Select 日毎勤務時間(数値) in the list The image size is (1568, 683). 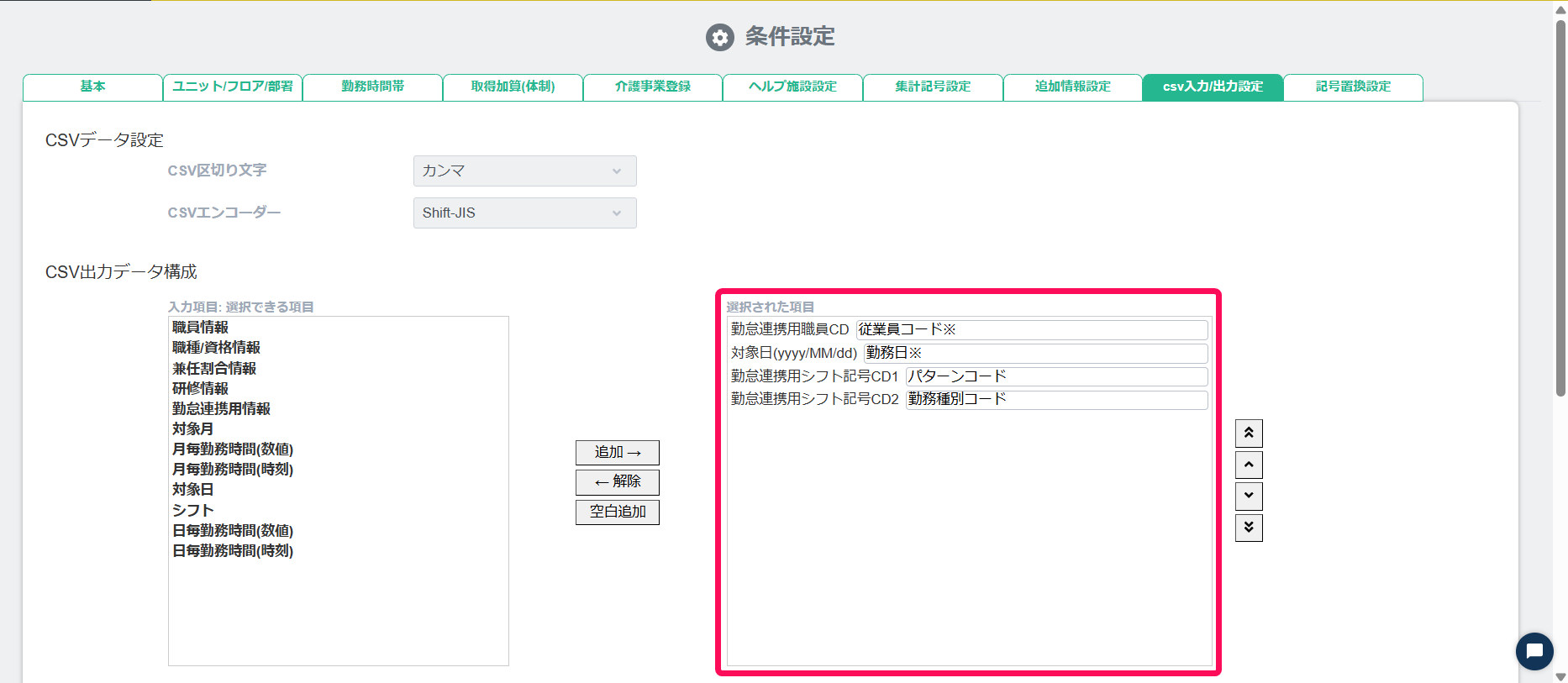[x=233, y=530]
